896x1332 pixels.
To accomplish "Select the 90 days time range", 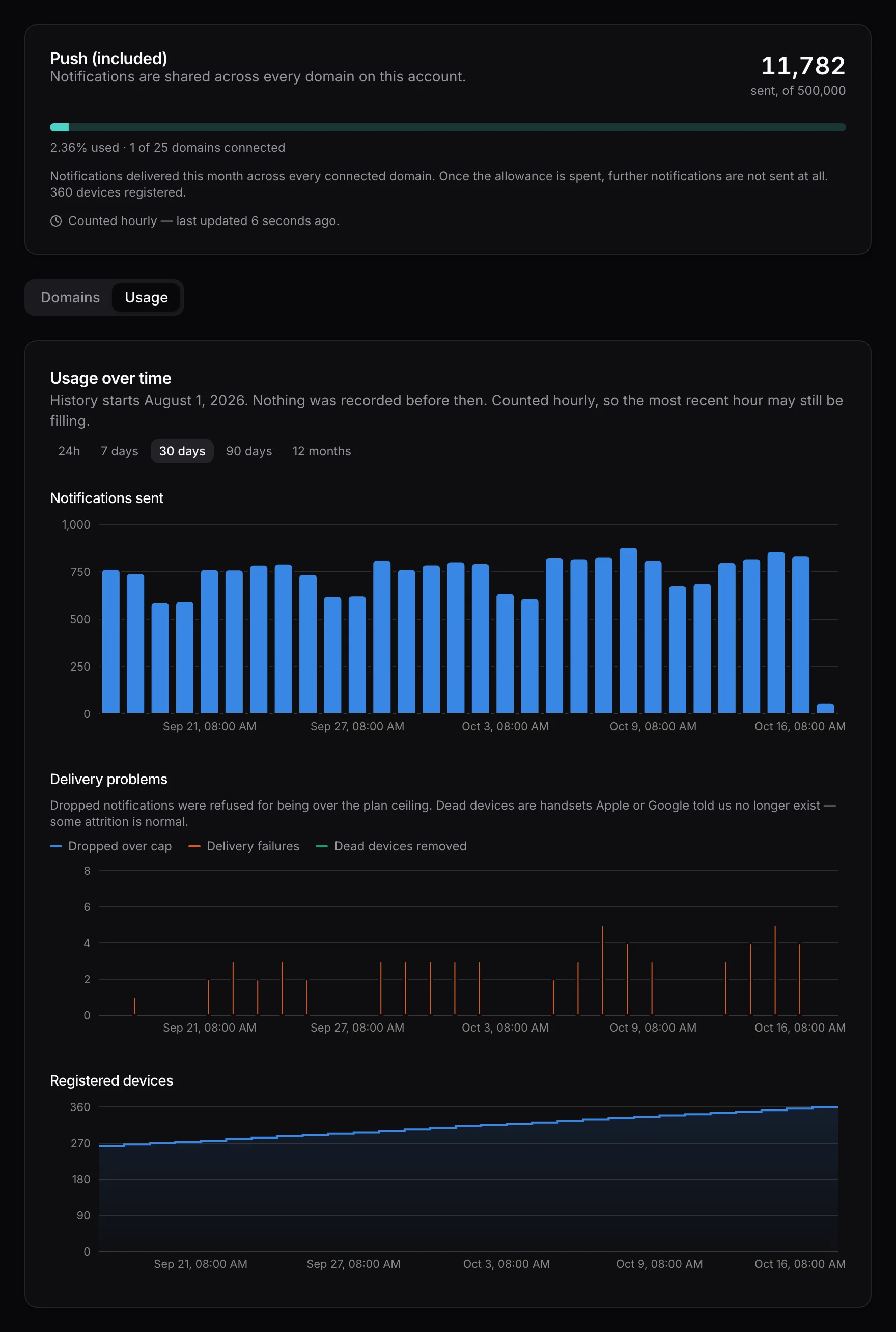I will [249, 451].
